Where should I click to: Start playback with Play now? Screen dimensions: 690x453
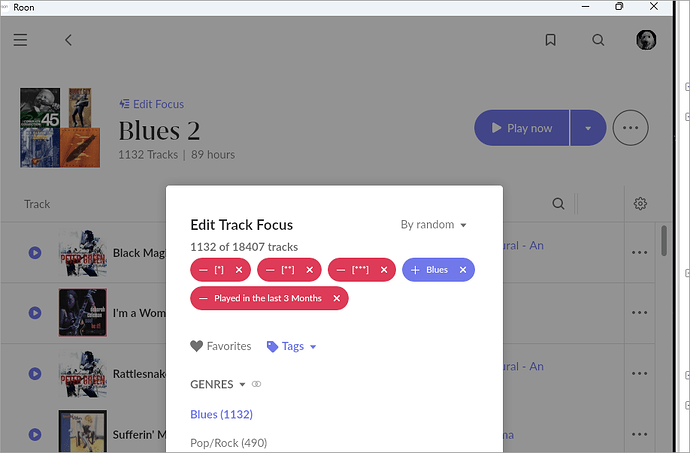521,128
